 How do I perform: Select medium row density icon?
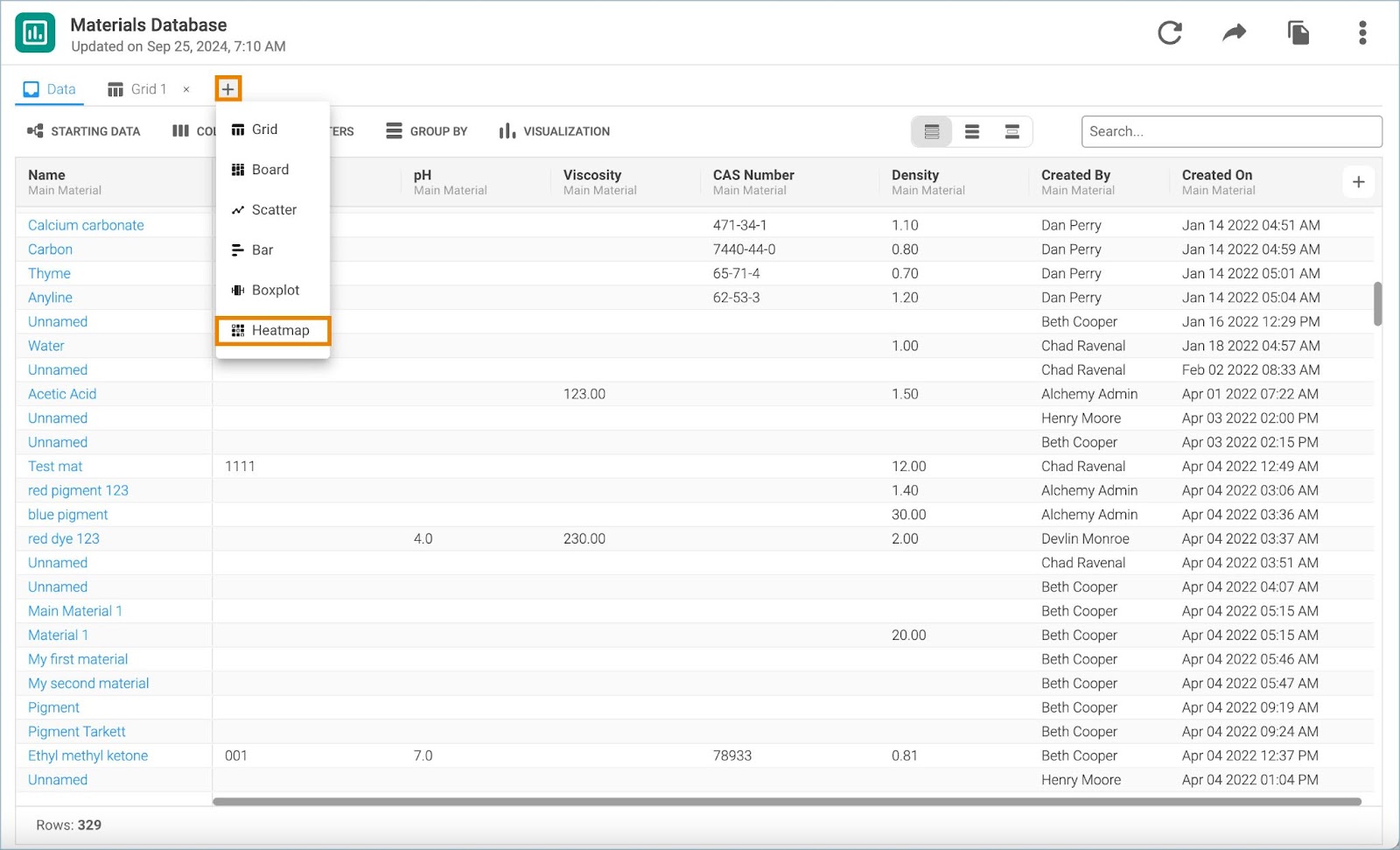pyautogui.click(x=972, y=131)
